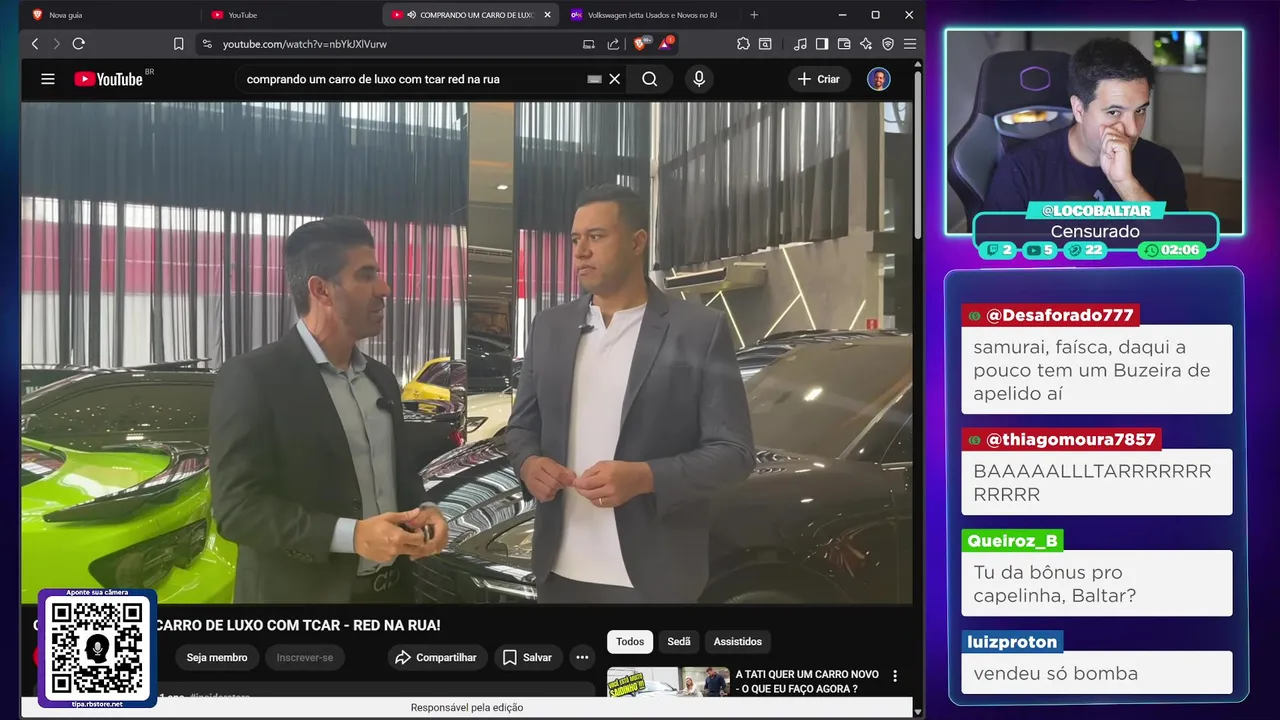Click the Inscrever-se button

tap(305, 657)
